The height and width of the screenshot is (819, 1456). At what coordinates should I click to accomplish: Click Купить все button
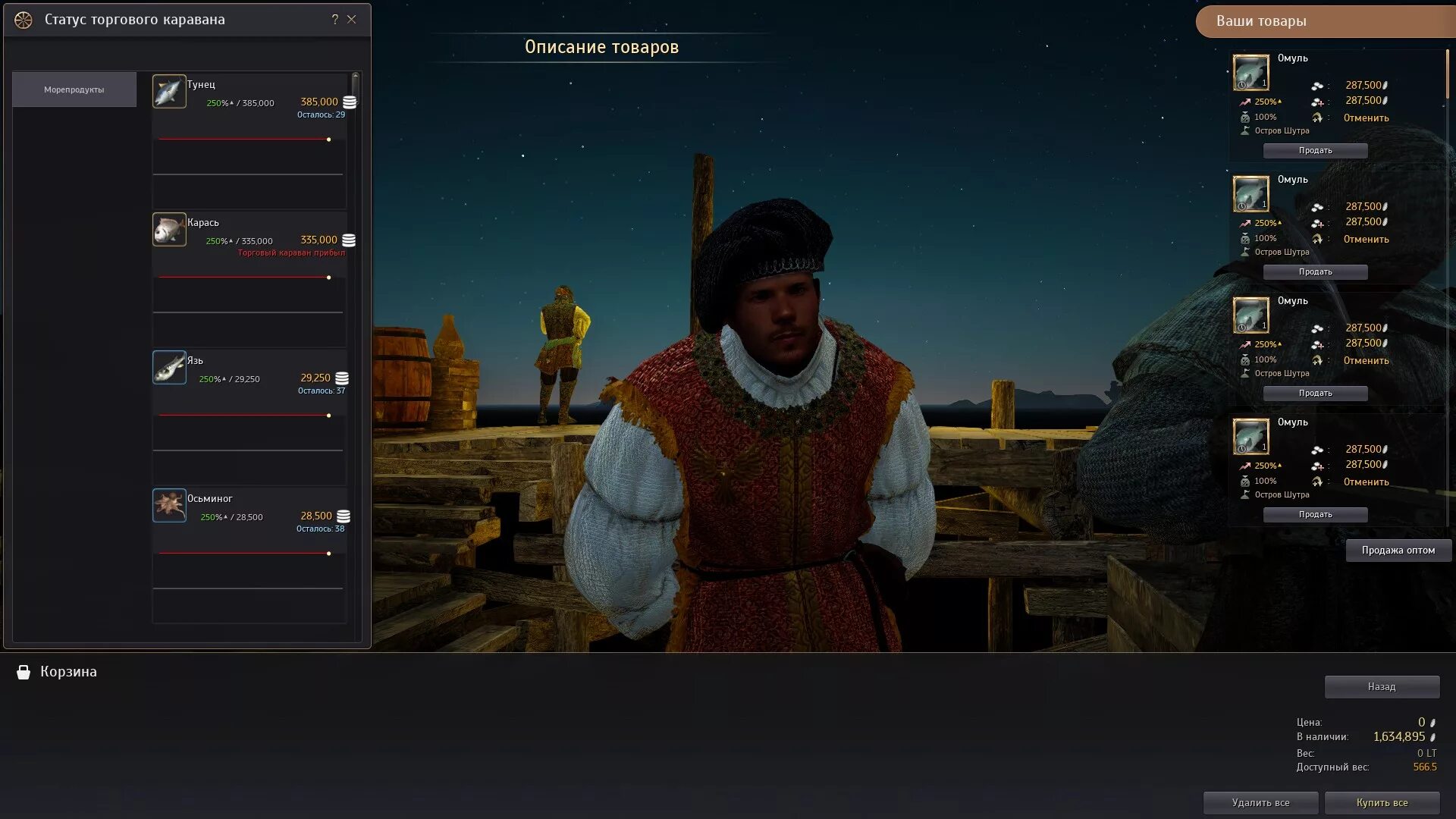[1382, 803]
